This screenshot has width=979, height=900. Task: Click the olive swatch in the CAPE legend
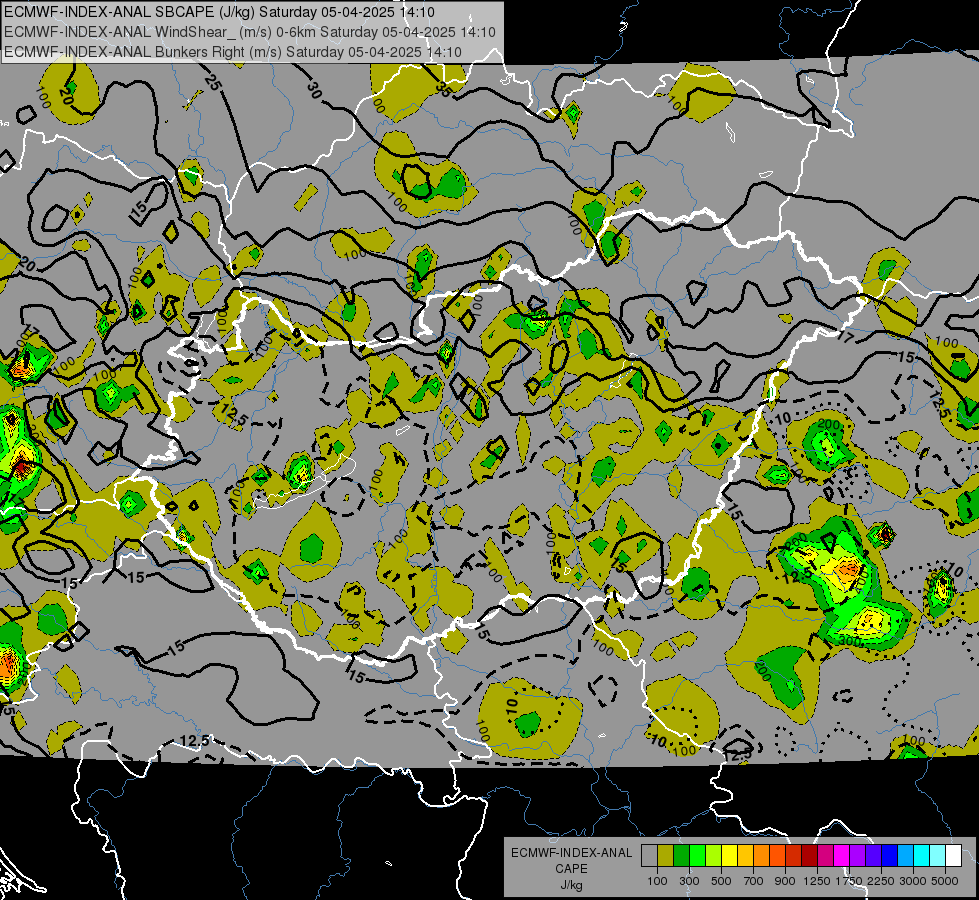pos(666,856)
